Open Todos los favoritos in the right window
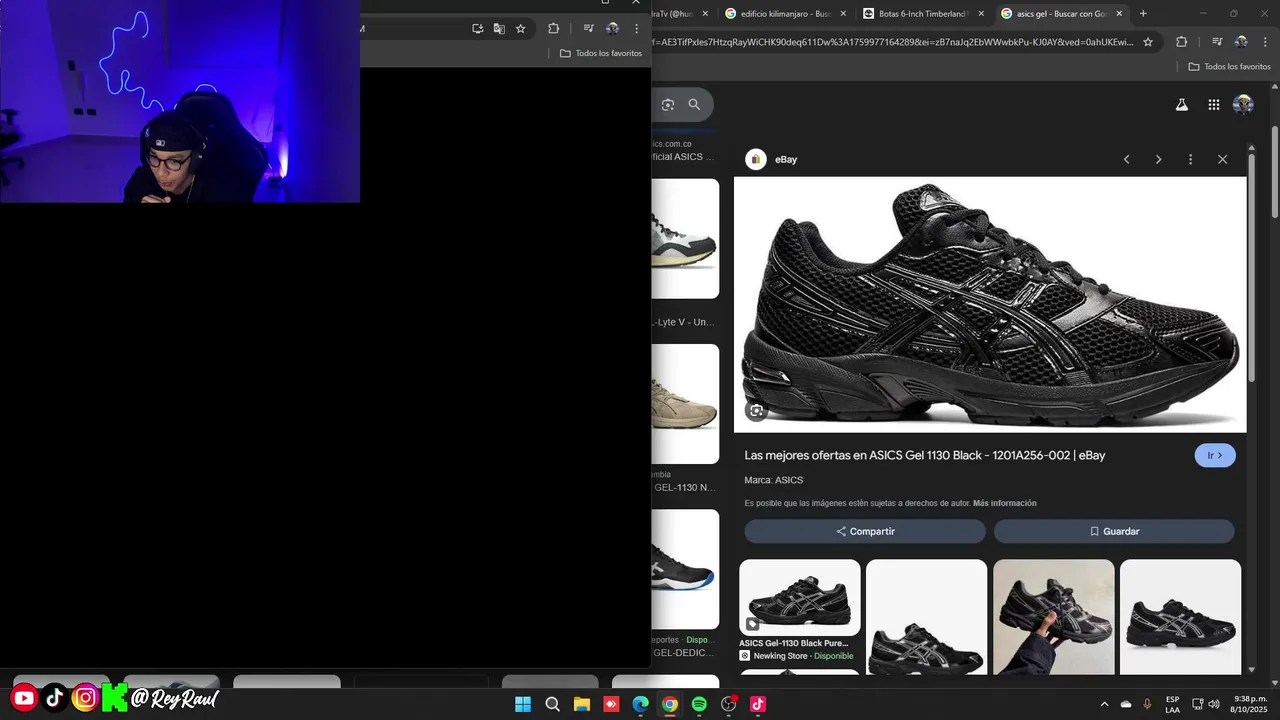This screenshot has height=720, width=1280. tap(1229, 67)
